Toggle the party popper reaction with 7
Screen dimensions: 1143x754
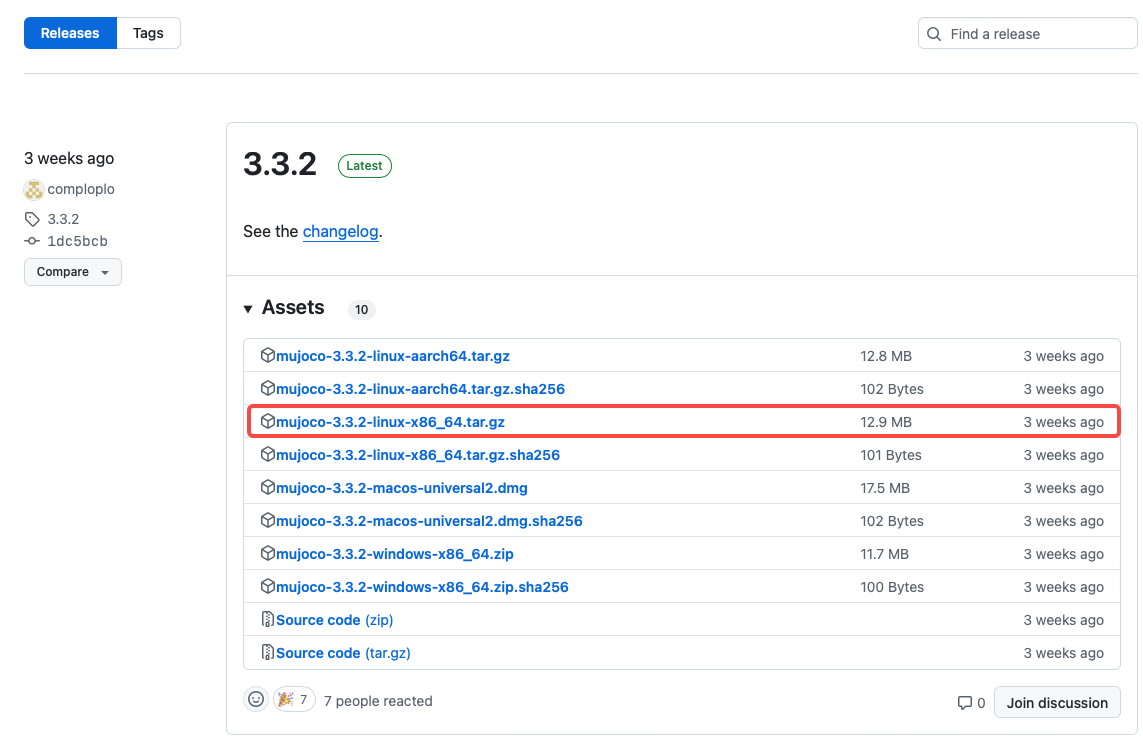click(294, 700)
